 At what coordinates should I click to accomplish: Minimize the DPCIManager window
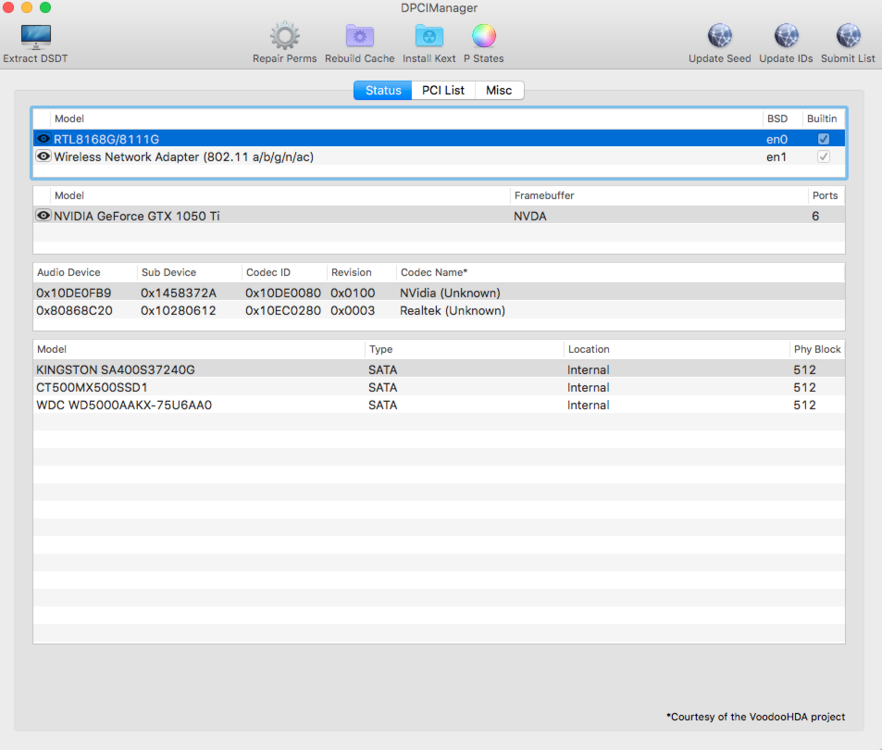coord(27,7)
